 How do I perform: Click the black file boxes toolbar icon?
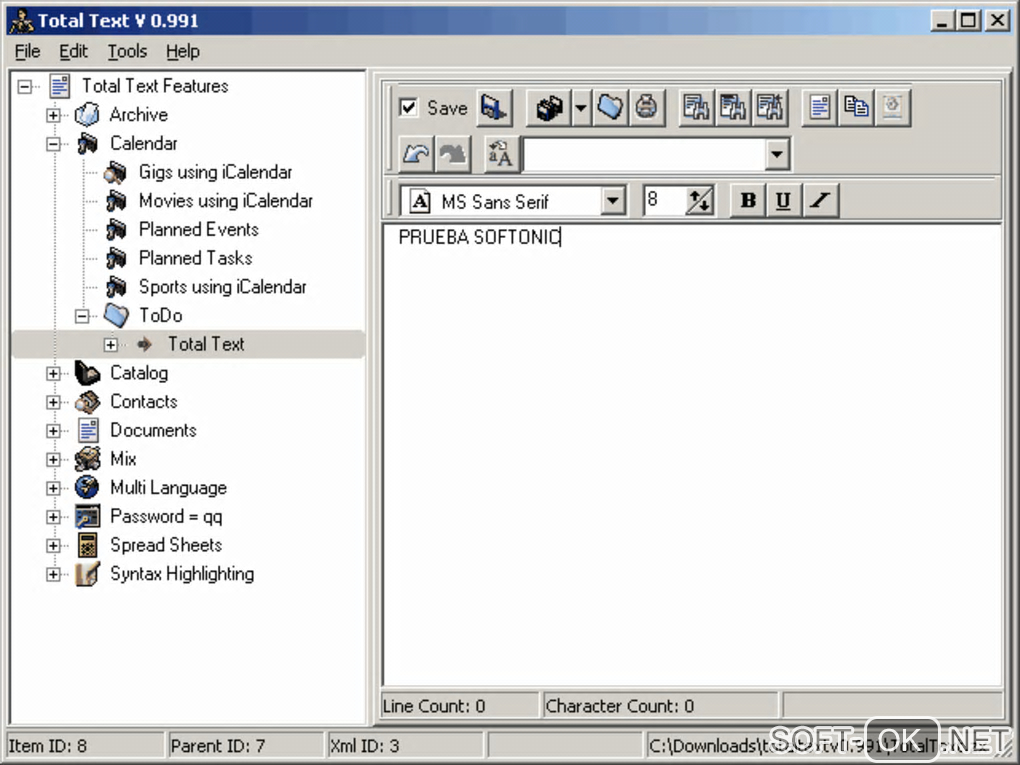coord(549,107)
